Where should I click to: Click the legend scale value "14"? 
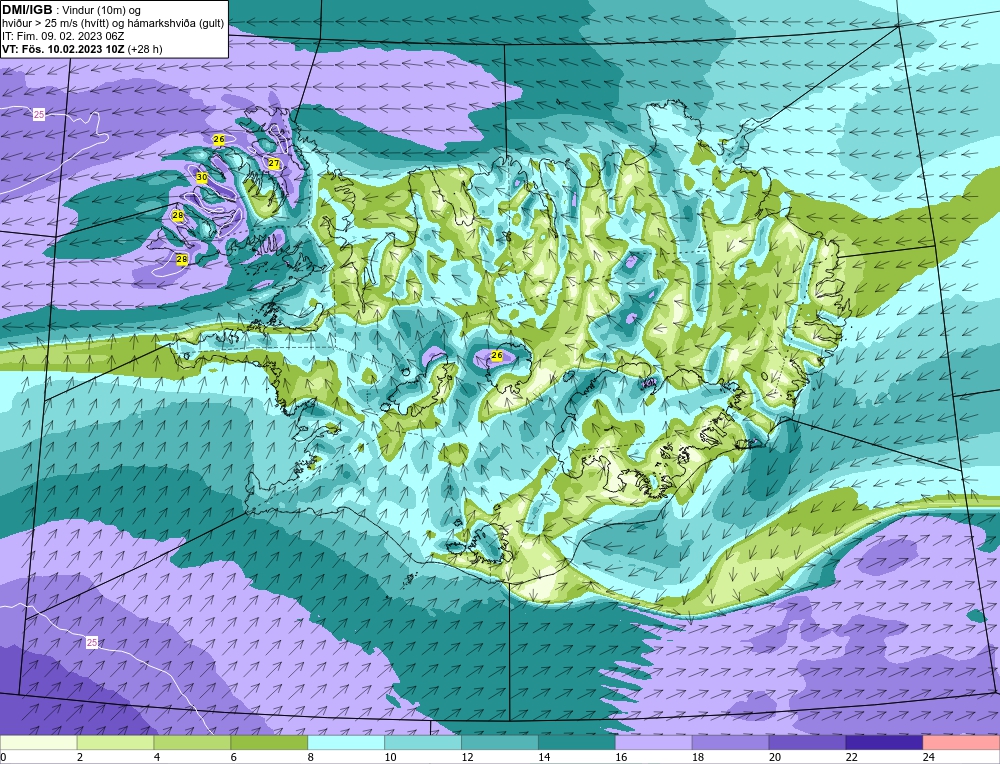coord(544,757)
